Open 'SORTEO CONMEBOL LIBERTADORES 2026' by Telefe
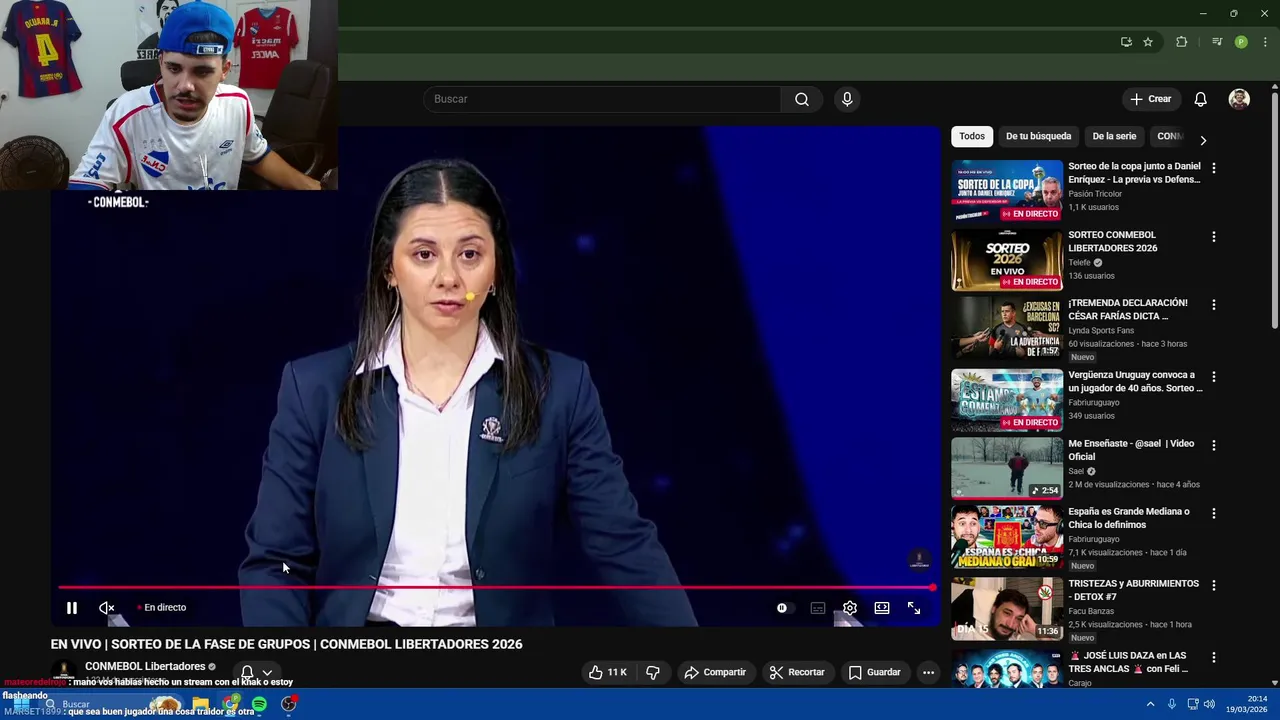 (1112, 241)
